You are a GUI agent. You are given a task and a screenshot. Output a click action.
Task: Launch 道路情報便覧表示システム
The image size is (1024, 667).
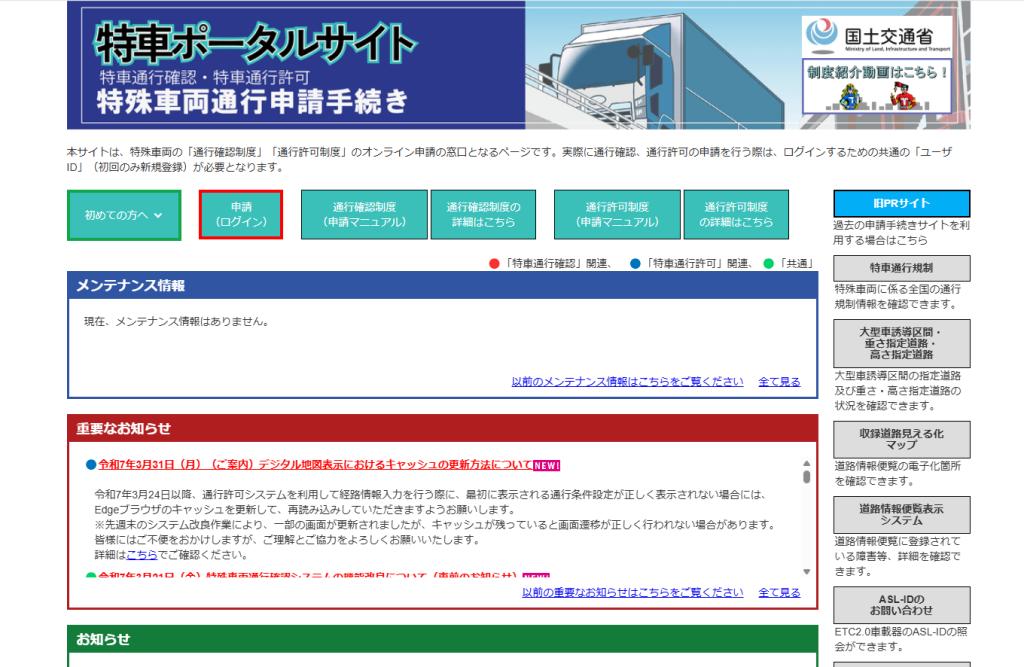(x=901, y=515)
